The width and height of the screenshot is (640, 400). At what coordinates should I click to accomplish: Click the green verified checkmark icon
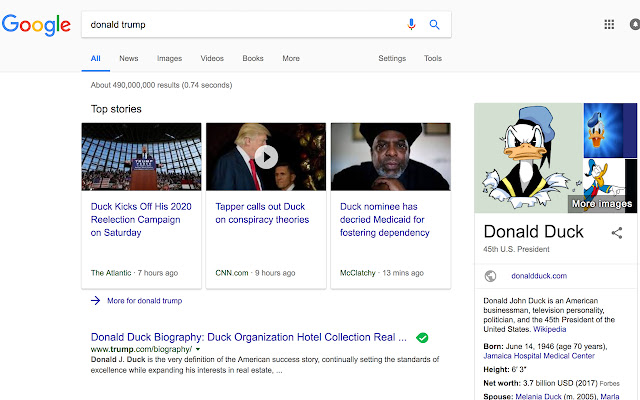click(x=422, y=338)
